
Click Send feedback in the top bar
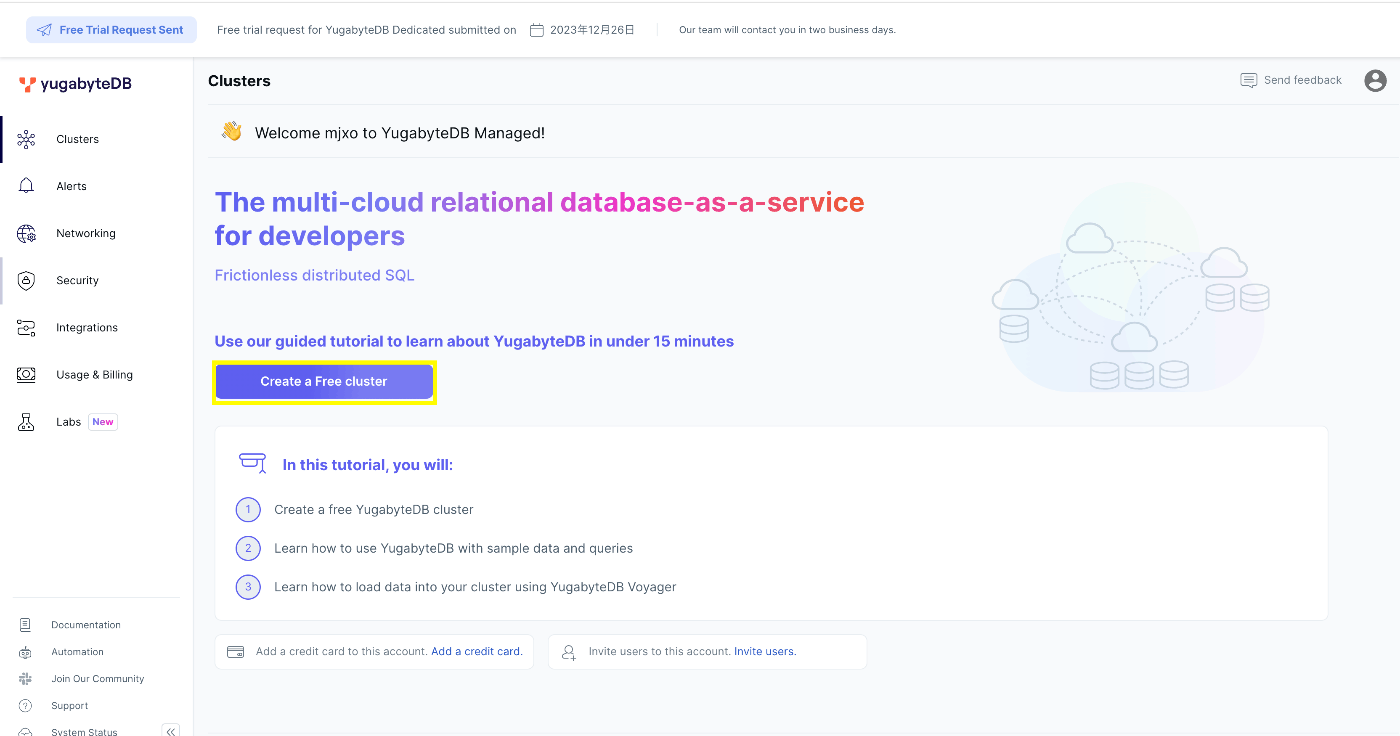point(1290,80)
